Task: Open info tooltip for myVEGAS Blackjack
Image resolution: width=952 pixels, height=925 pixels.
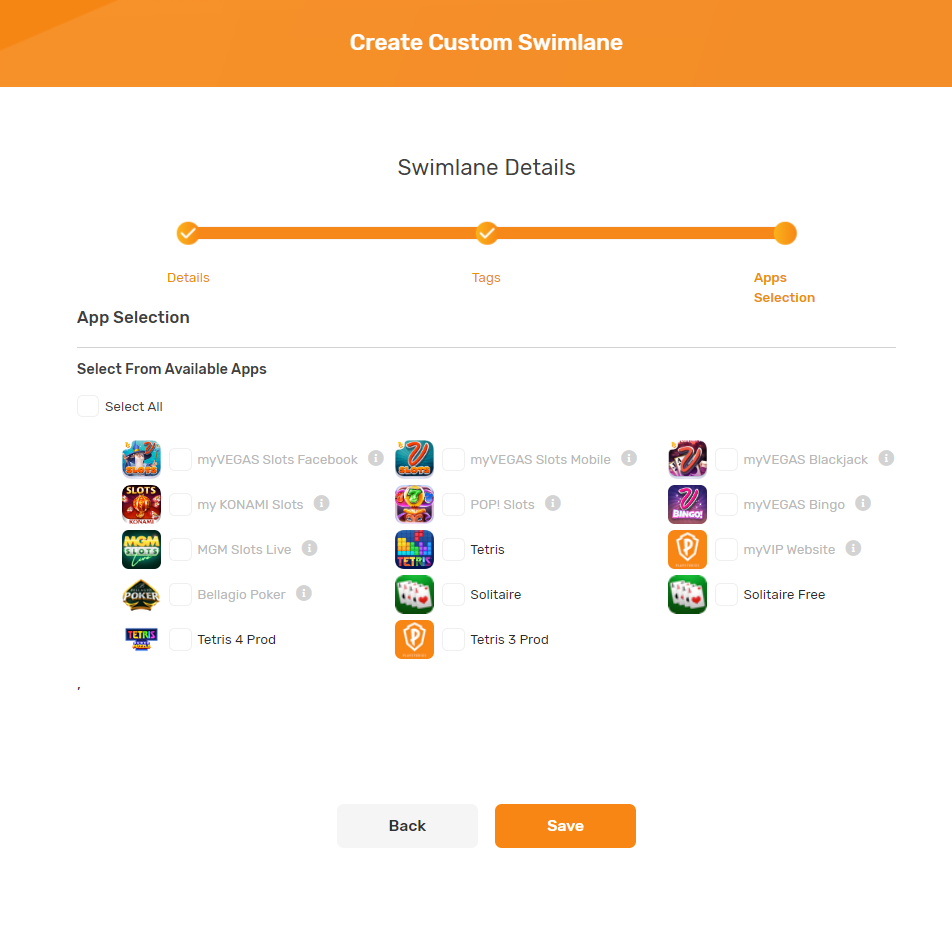Action: pyautogui.click(x=886, y=458)
